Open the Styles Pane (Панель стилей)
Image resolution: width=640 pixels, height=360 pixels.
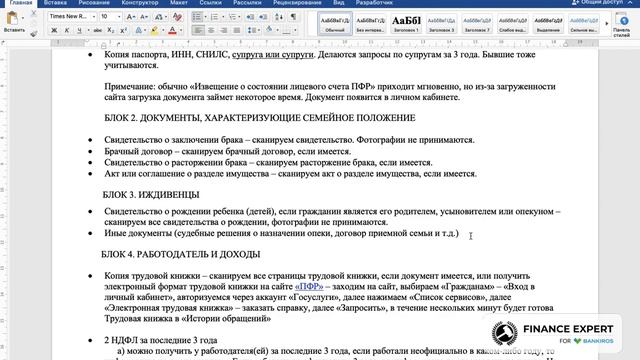coord(622,24)
